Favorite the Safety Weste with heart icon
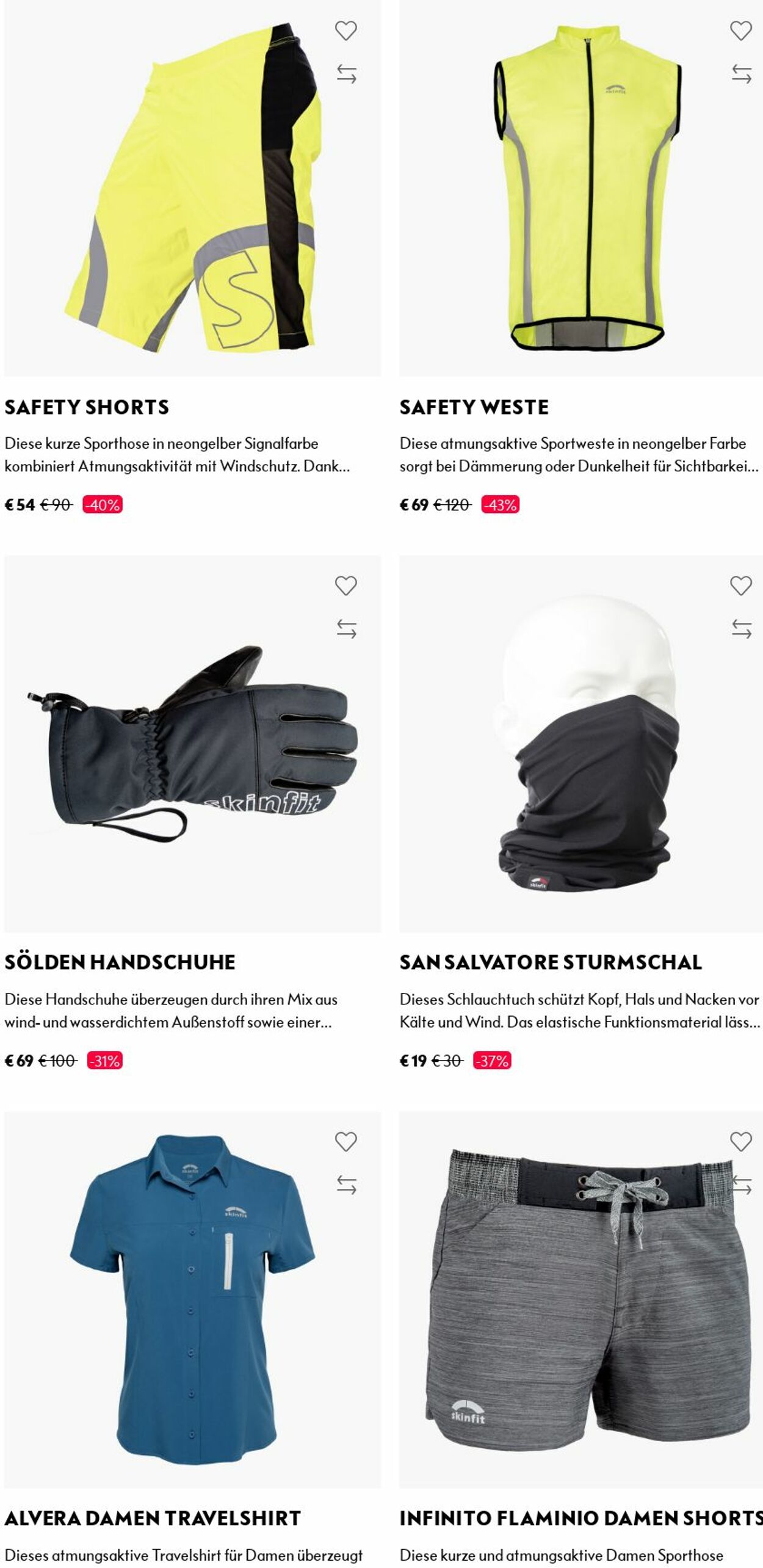Image resolution: width=763 pixels, height=1568 pixels. 740,31
